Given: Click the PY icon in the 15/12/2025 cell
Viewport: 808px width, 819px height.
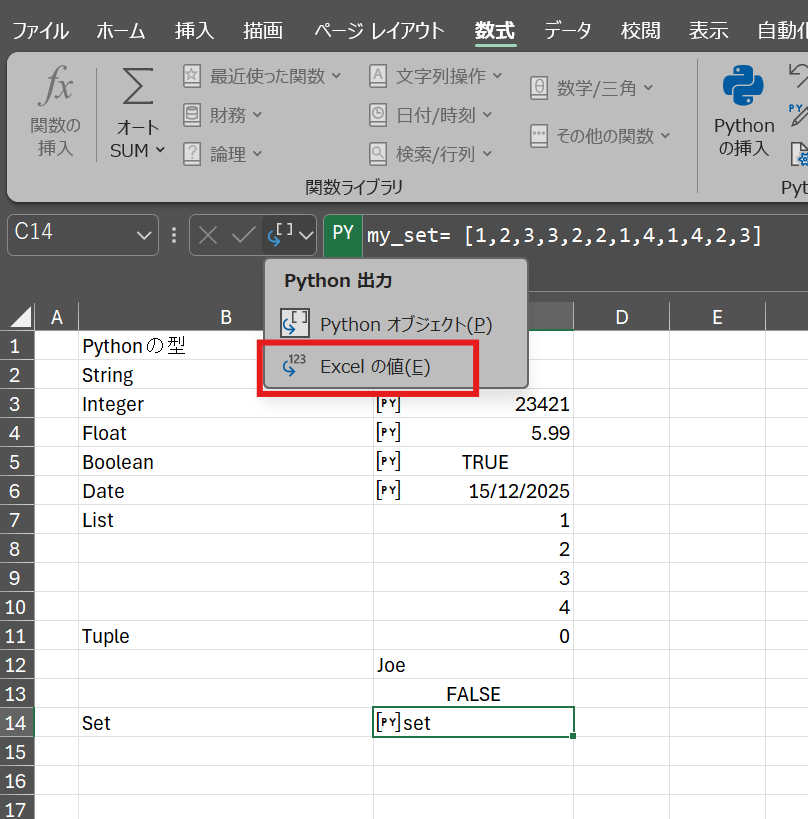Looking at the screenshot, I should pos(388,490).
